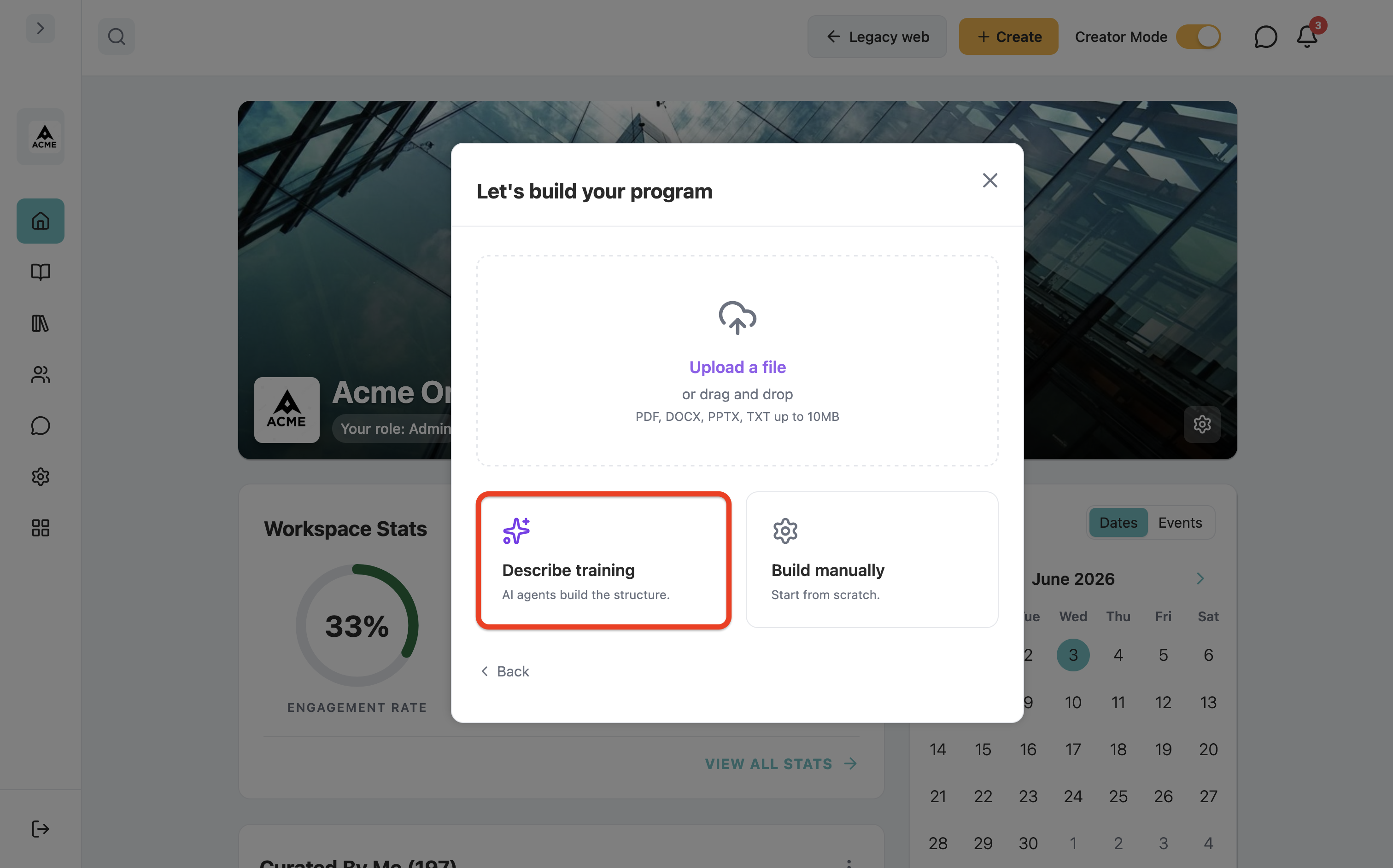Open the apps grid sidebar icon
This screenshot has width=1393, height=868.
point(40,528)
